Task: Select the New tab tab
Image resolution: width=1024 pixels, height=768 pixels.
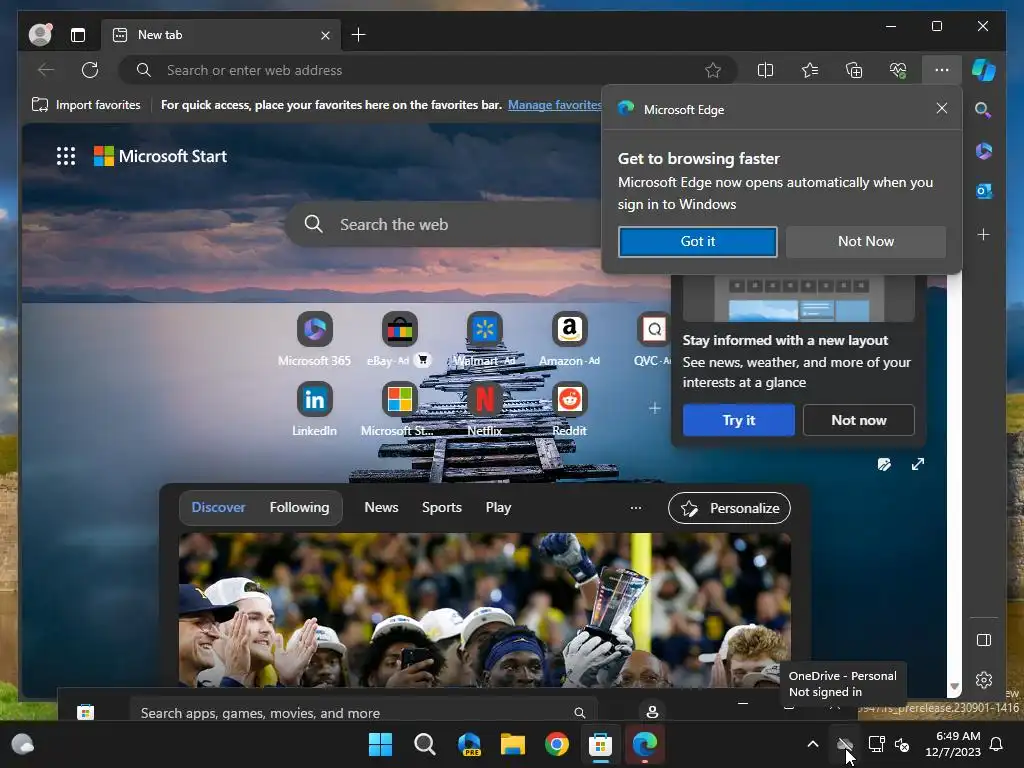Action: click(221, 35)
